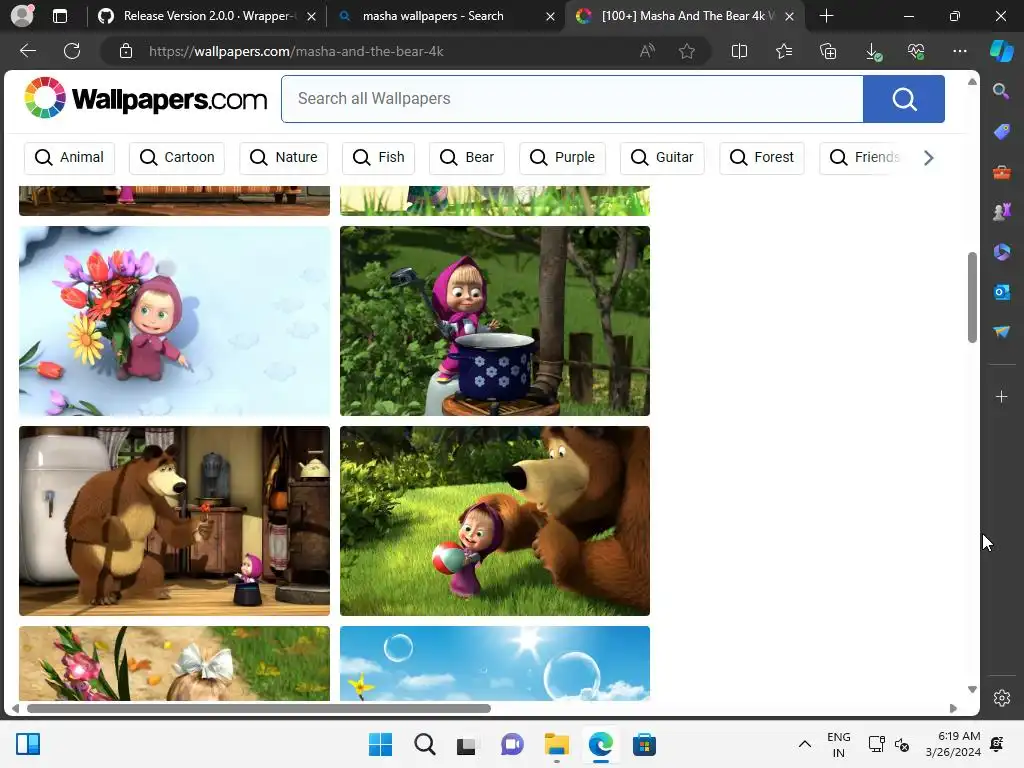Customize sidebar with plus button

(1002, 396)
